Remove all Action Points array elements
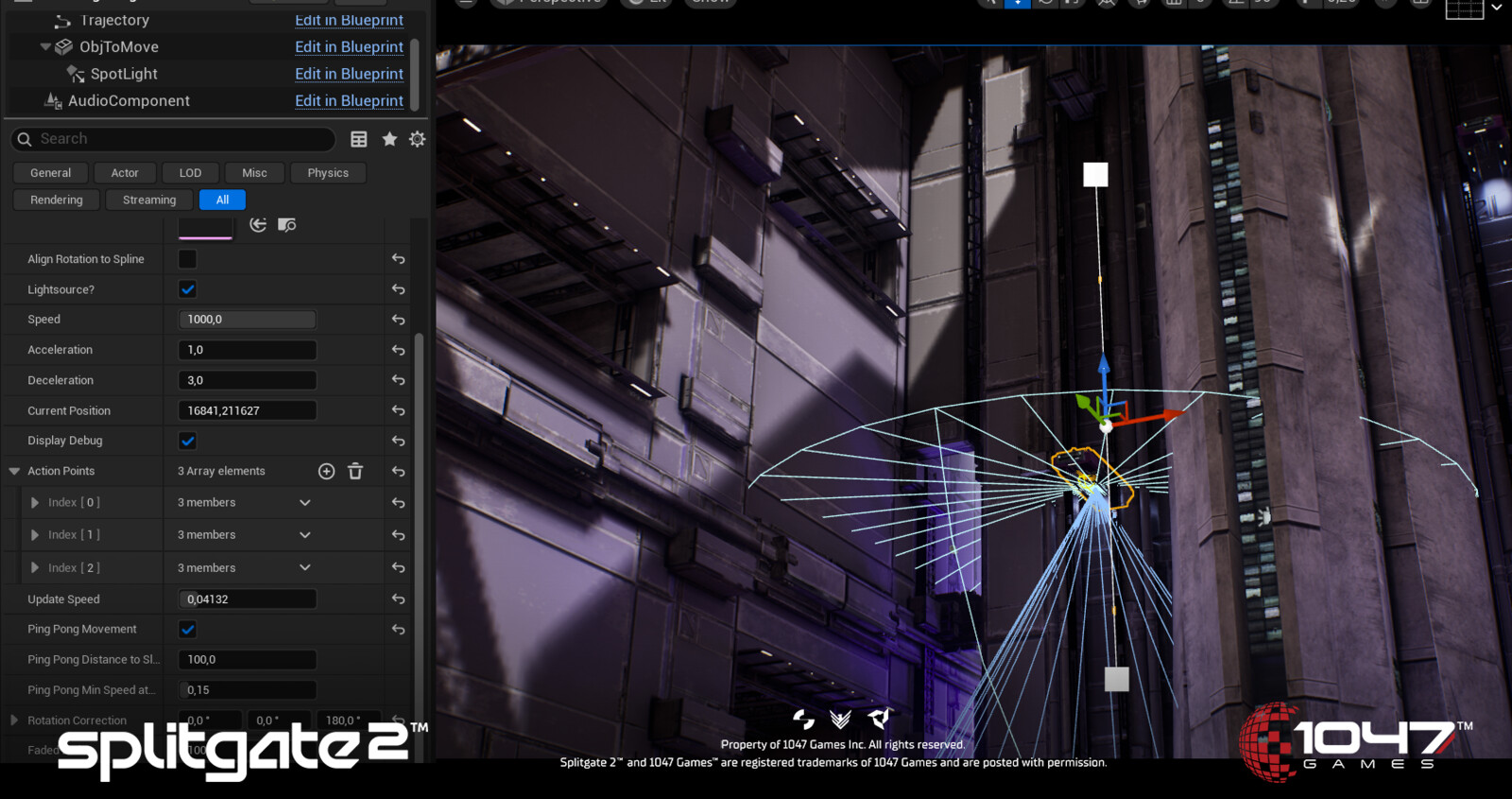The width and height of the screenshot is (1512, 799). [x=355, y=471]
